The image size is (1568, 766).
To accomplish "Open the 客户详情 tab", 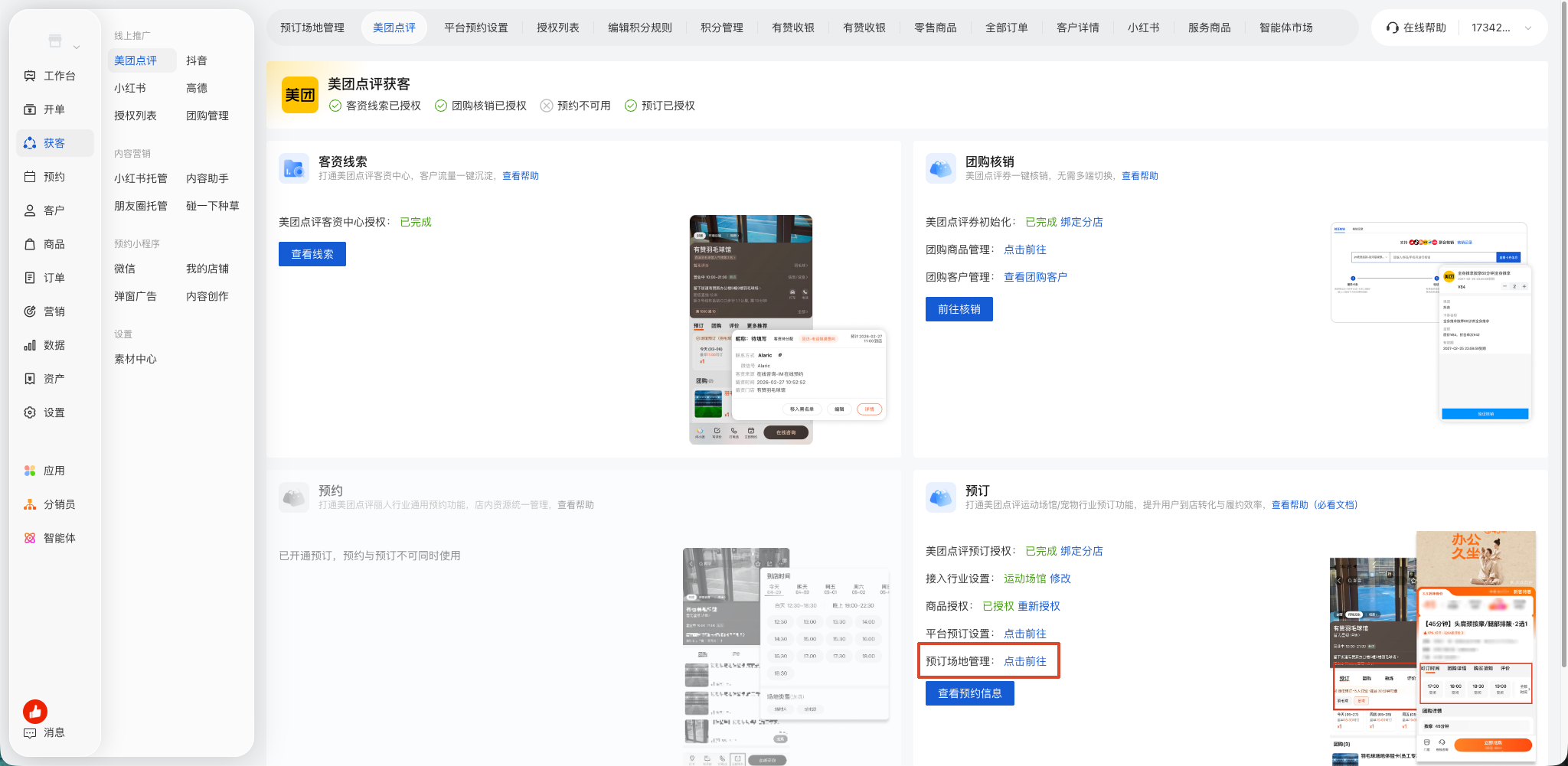I will (1078, 28).
